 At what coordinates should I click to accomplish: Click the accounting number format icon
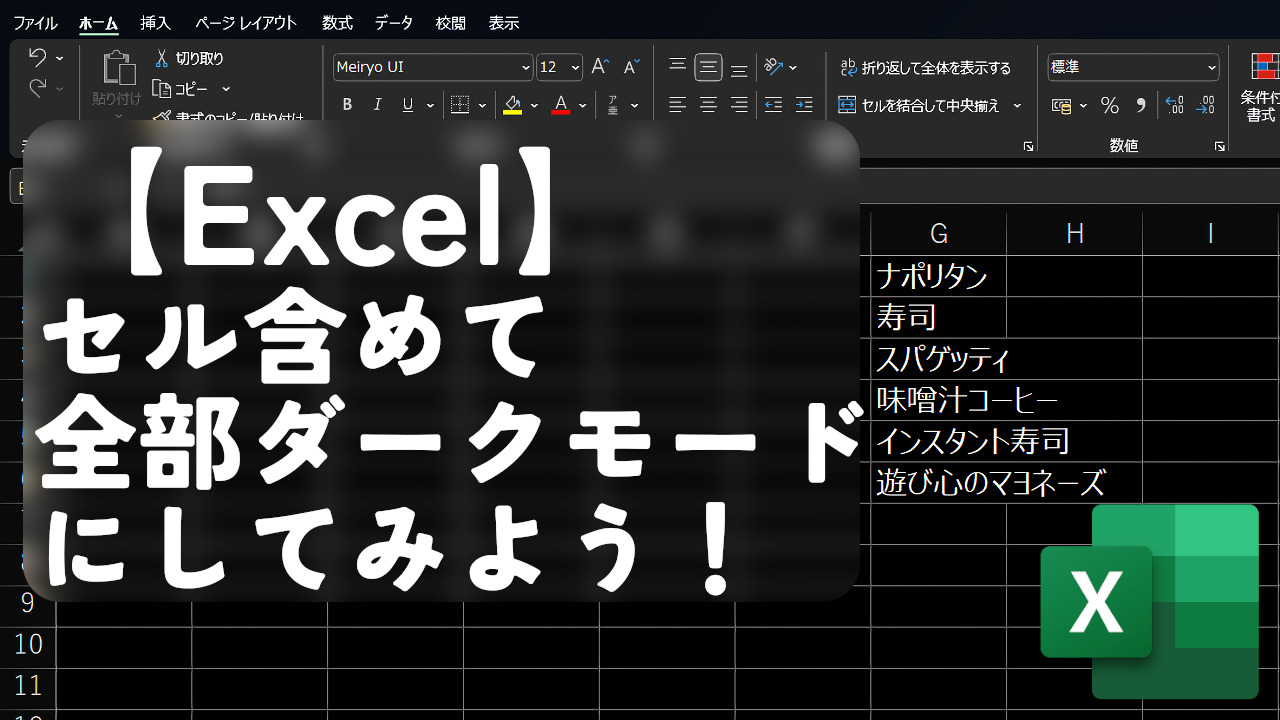tap(1062, 105)
